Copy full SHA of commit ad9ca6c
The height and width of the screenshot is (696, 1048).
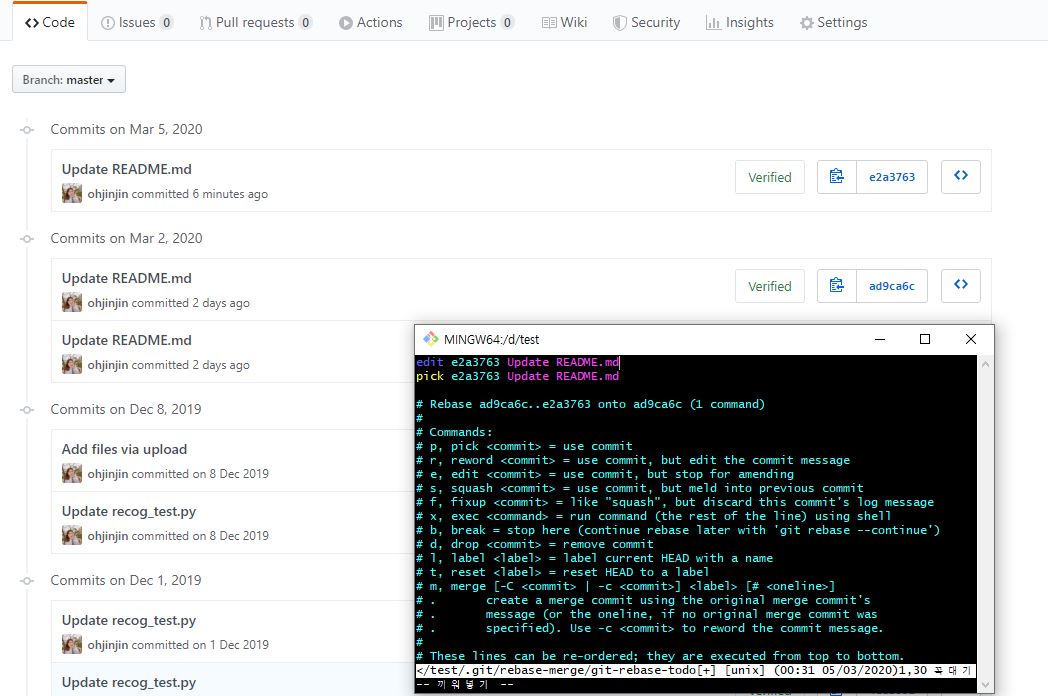836,285
